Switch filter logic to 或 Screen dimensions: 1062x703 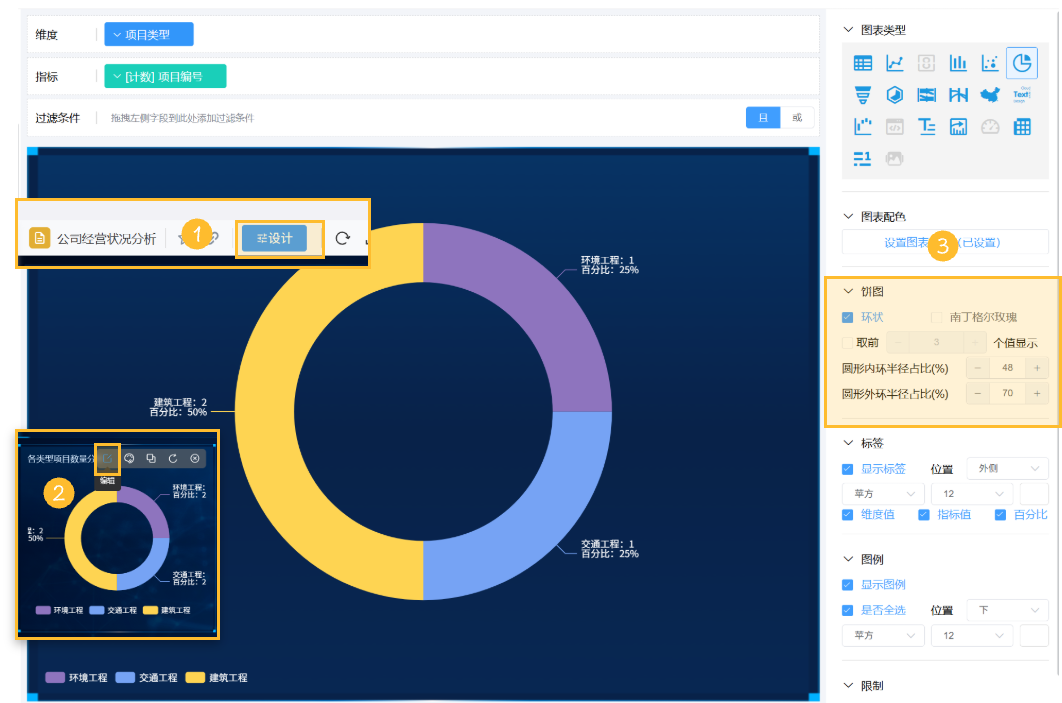click(x=797, y=118)
